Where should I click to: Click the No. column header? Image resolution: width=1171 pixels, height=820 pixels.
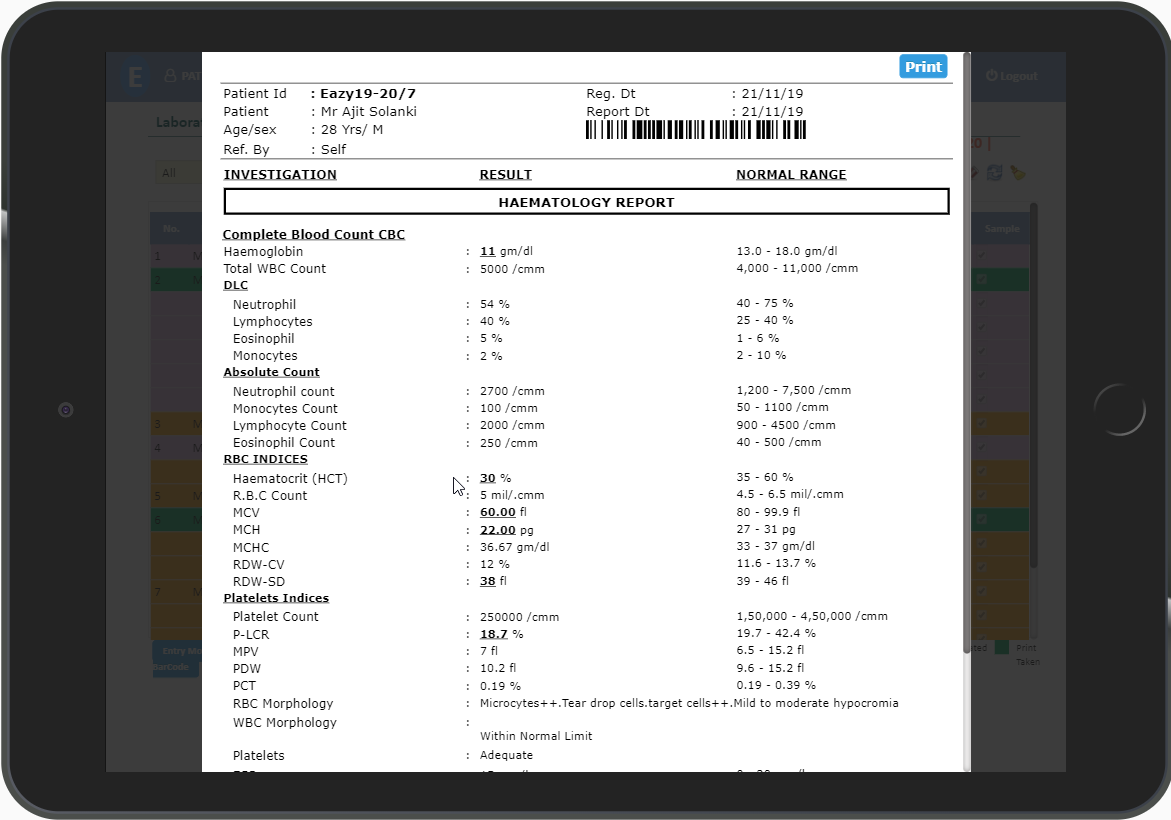click(x=171, y=229)
